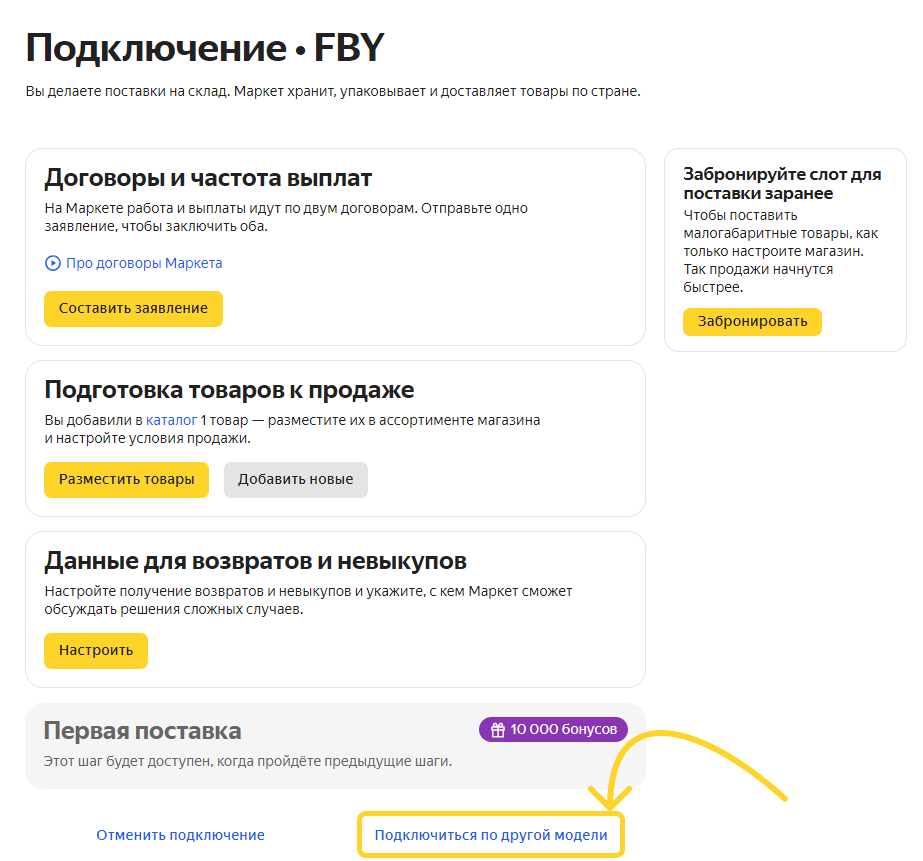Click the Договоры и частота выплат heading
The image size is (923, 861).
click(208, 179)
